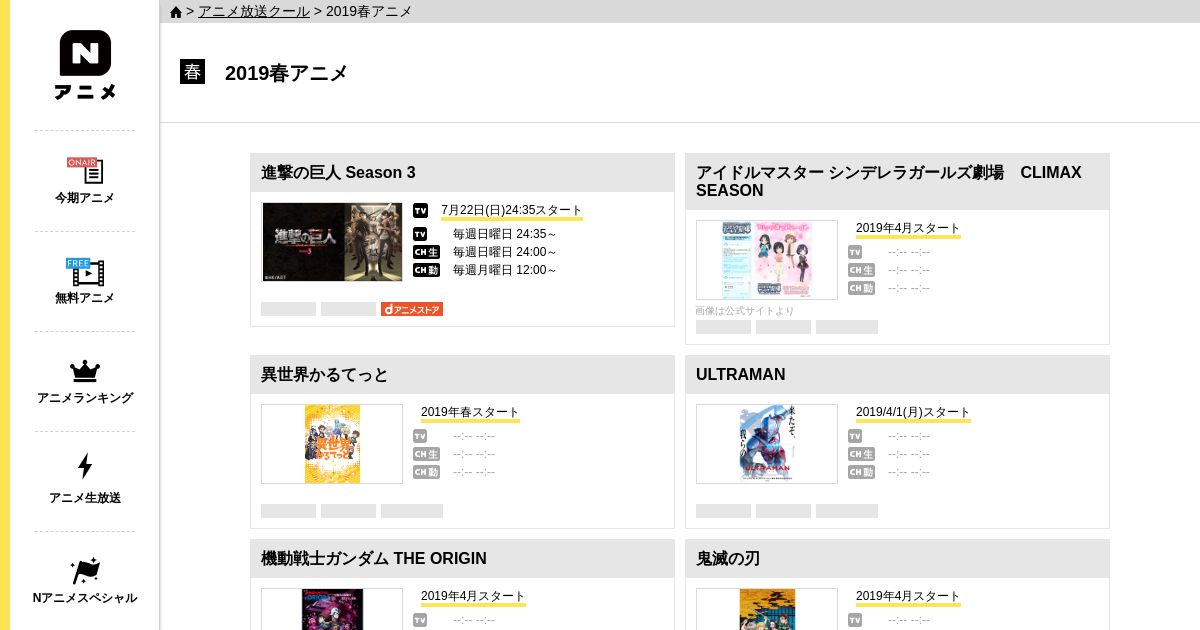
Task: Click dアニメストア badge under 進撃の巨人
Action: [x=412, y=309]
